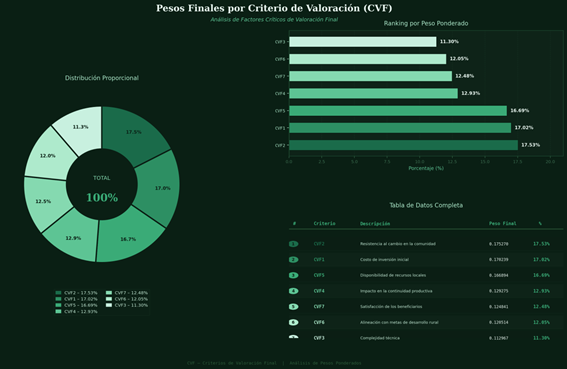
Task: Click the CVF4 legend color swatch
Action: click(58, 311)
